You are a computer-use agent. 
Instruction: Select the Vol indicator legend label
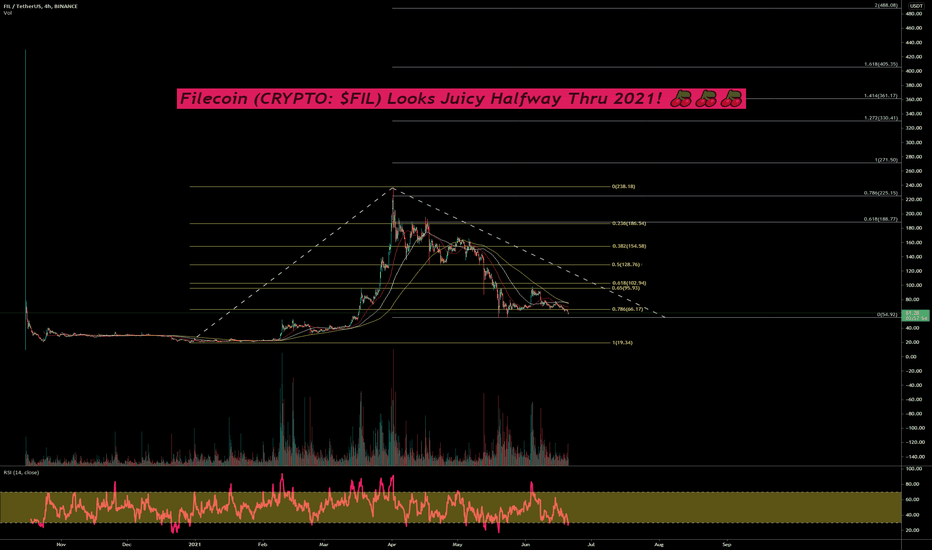7,12
